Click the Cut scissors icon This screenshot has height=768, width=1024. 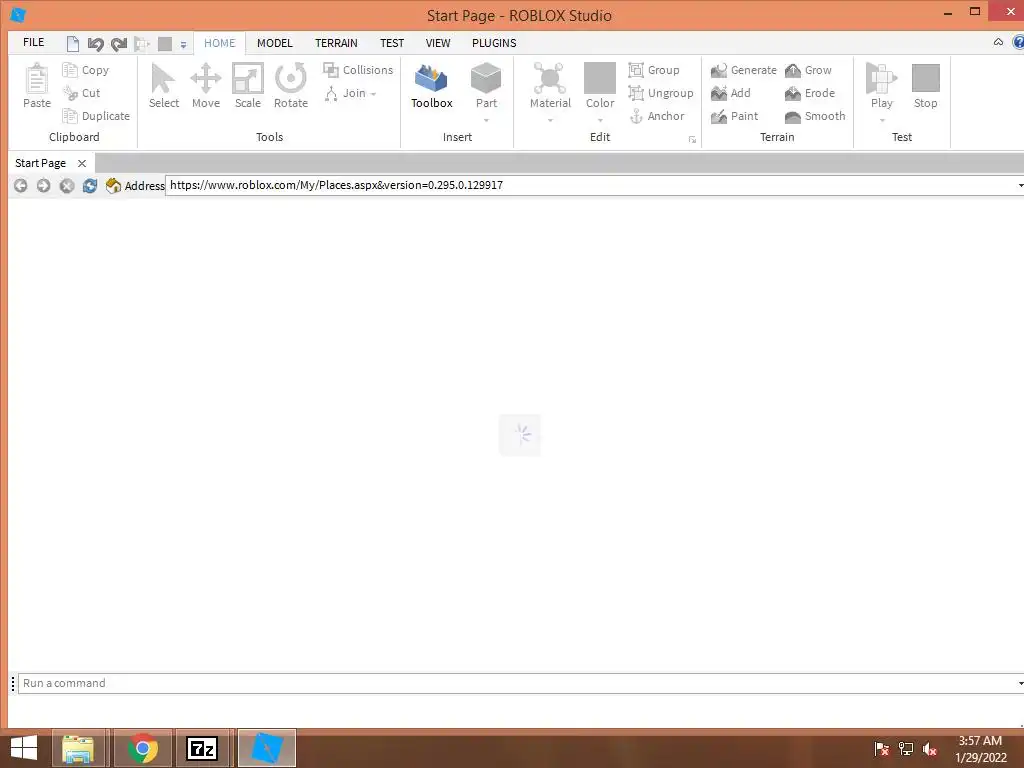click(x=70, y=93)
